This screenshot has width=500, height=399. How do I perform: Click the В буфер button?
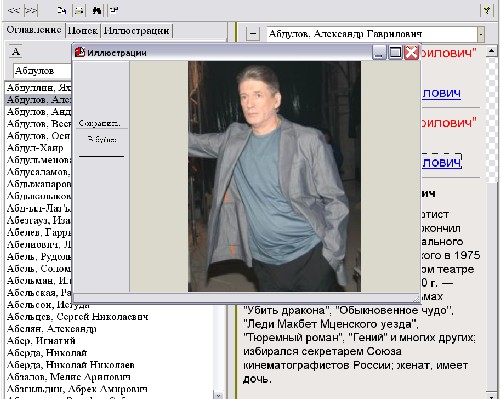click(x=102, y=139)
